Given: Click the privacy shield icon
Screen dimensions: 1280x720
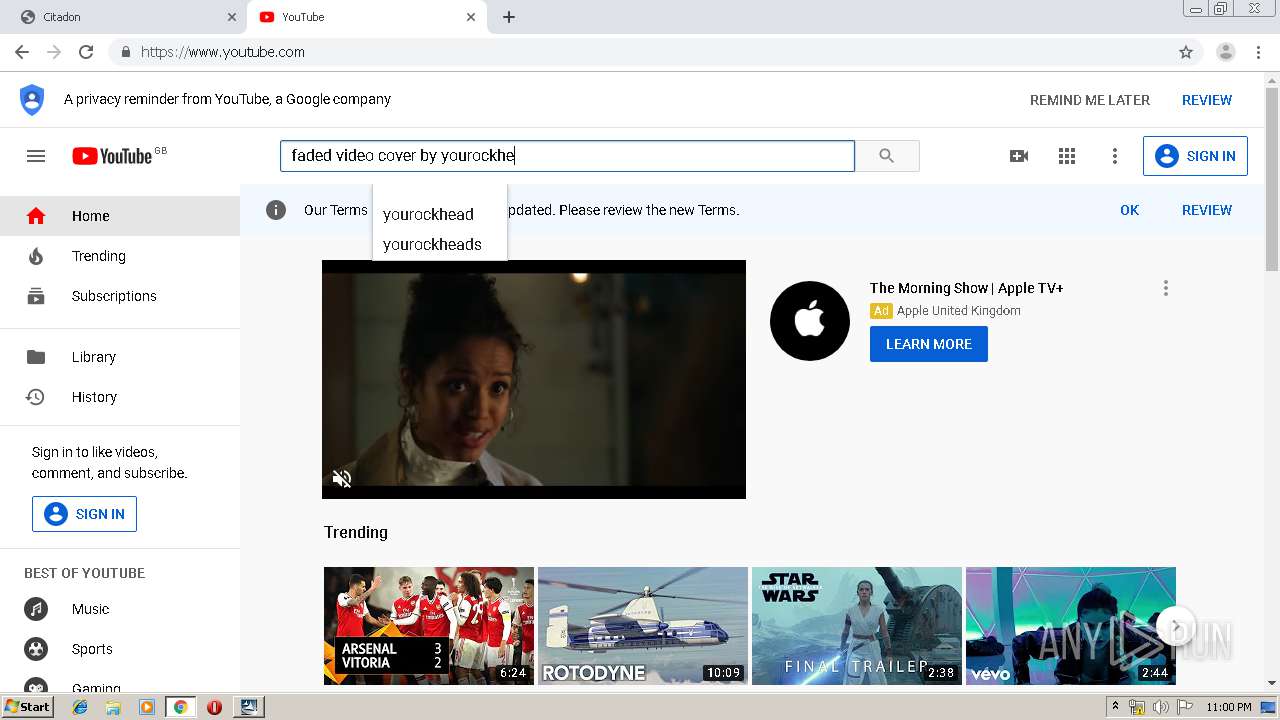Looking at the screenshot, I should [32, 100].
